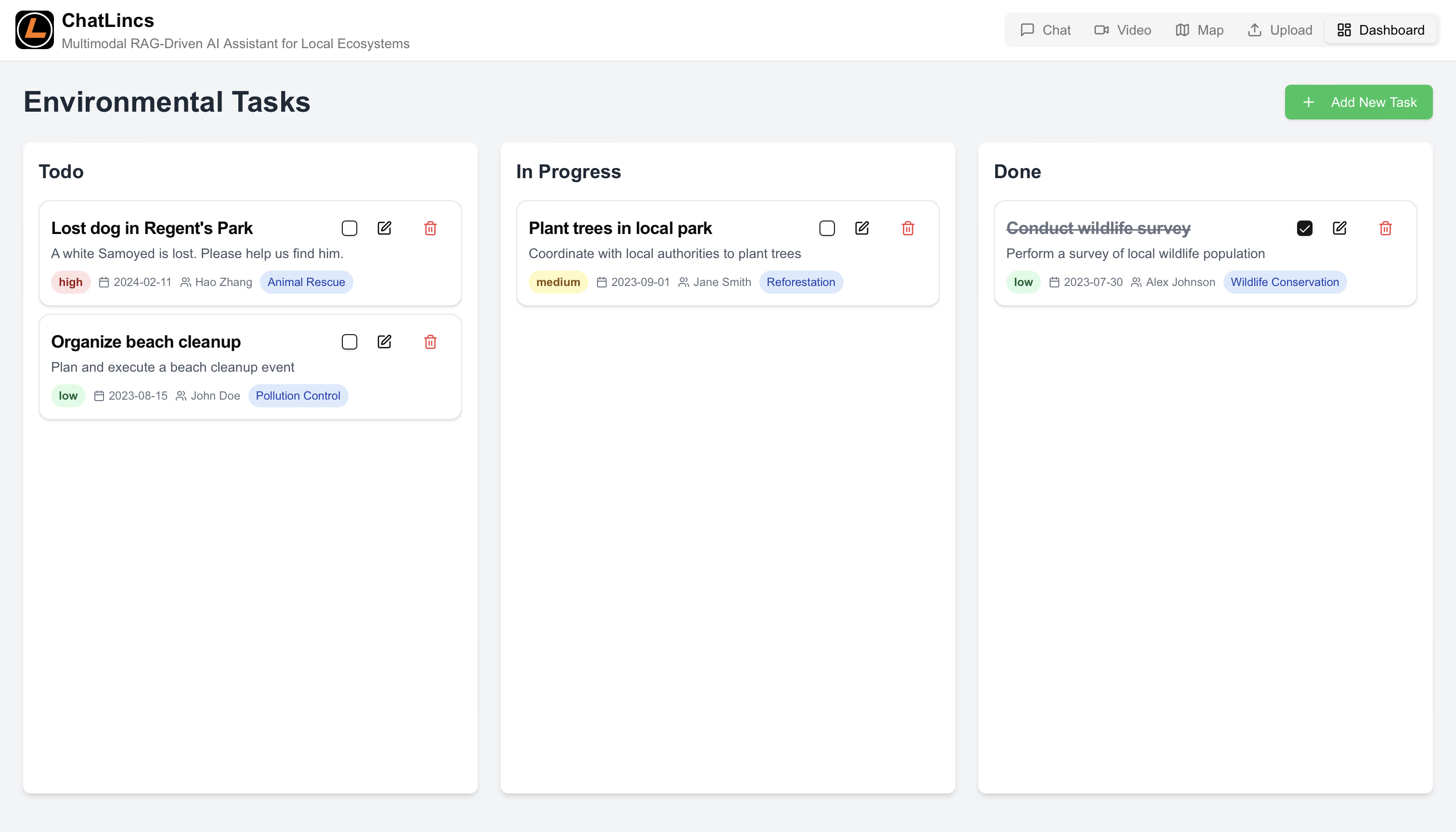Viewport: 1456px width, 832px height.
Task: Select the 'Animal Rescue' category tag
Action: pos(306,282)
